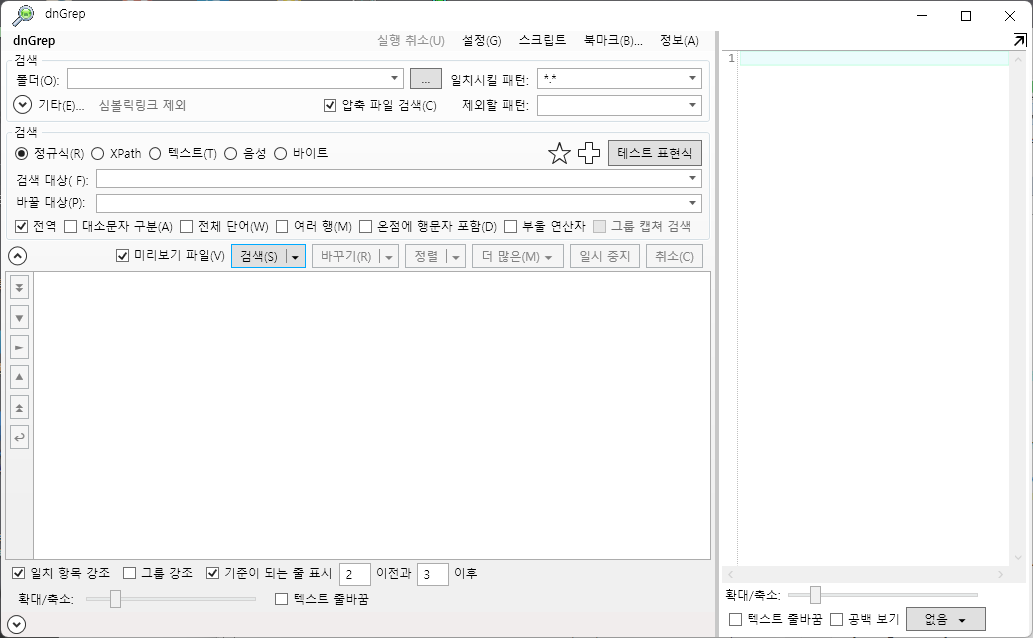Collapse search options with up chevron
1033x638 pixels.
pyautogui.click(x=17, y=256)
